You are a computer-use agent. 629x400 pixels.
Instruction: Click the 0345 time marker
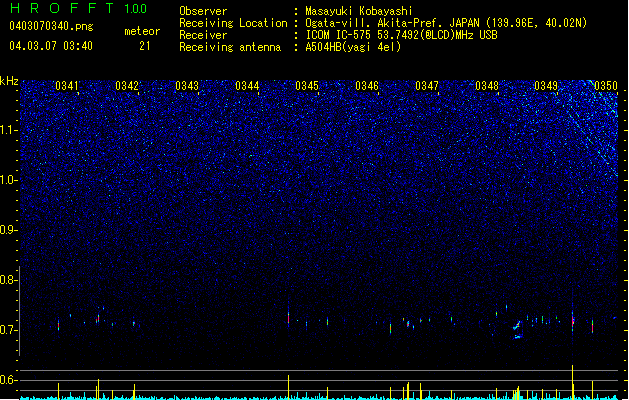[x=307, y=86]
